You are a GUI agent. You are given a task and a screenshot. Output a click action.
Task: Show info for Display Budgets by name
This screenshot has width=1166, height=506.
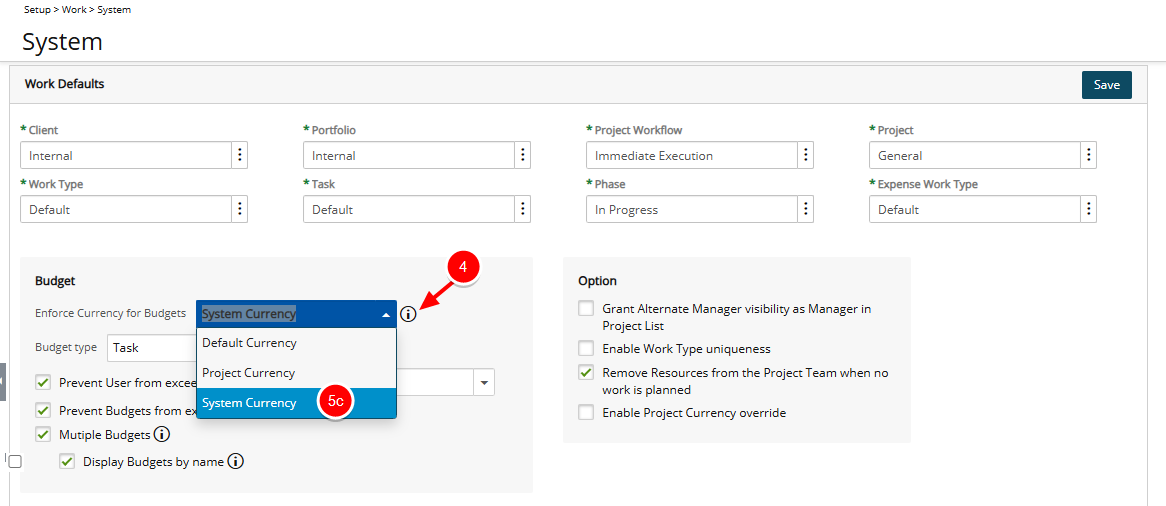pos(236,461)
